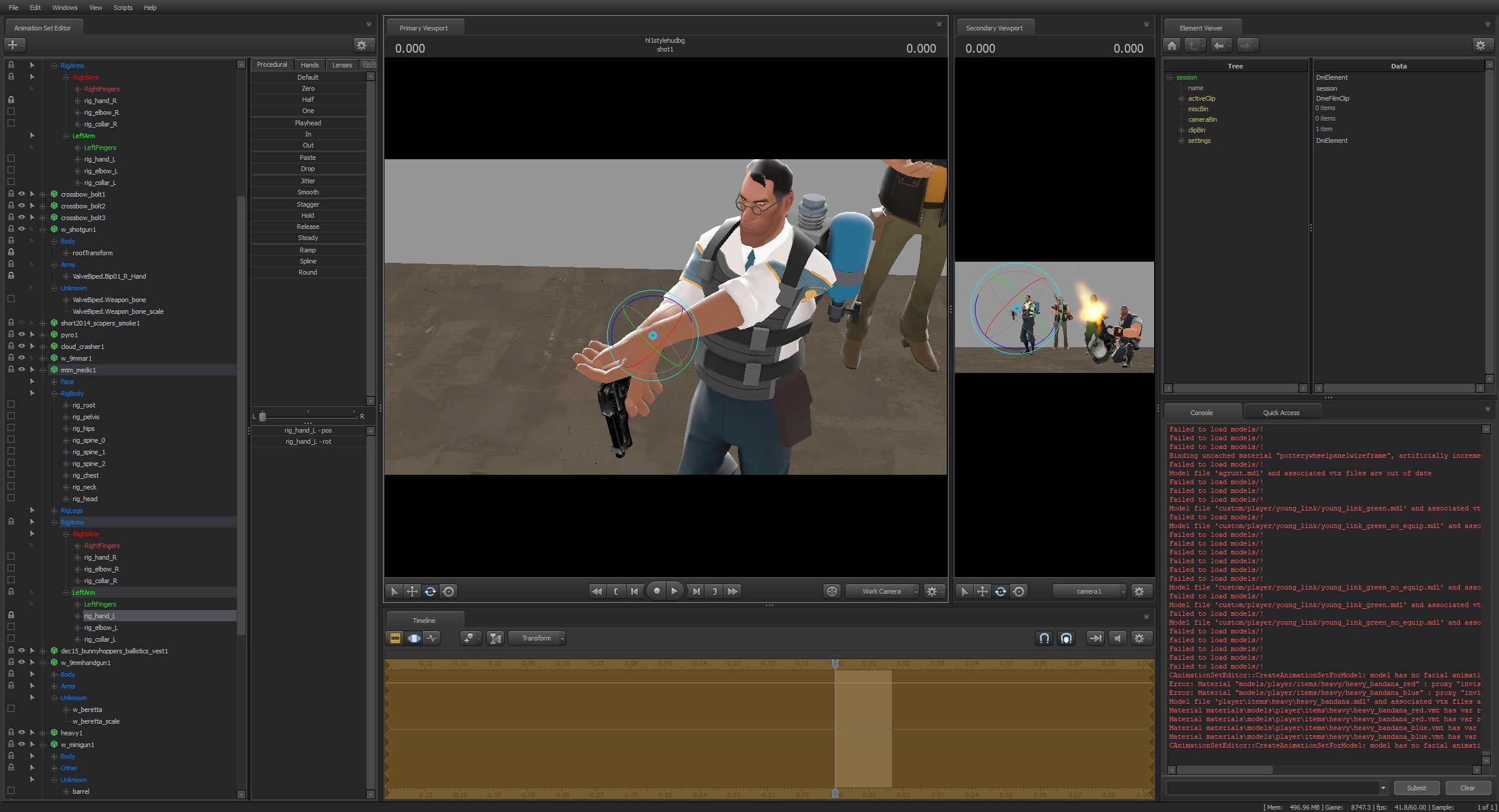Switch to the Hands preset tab

coord(310,64)
